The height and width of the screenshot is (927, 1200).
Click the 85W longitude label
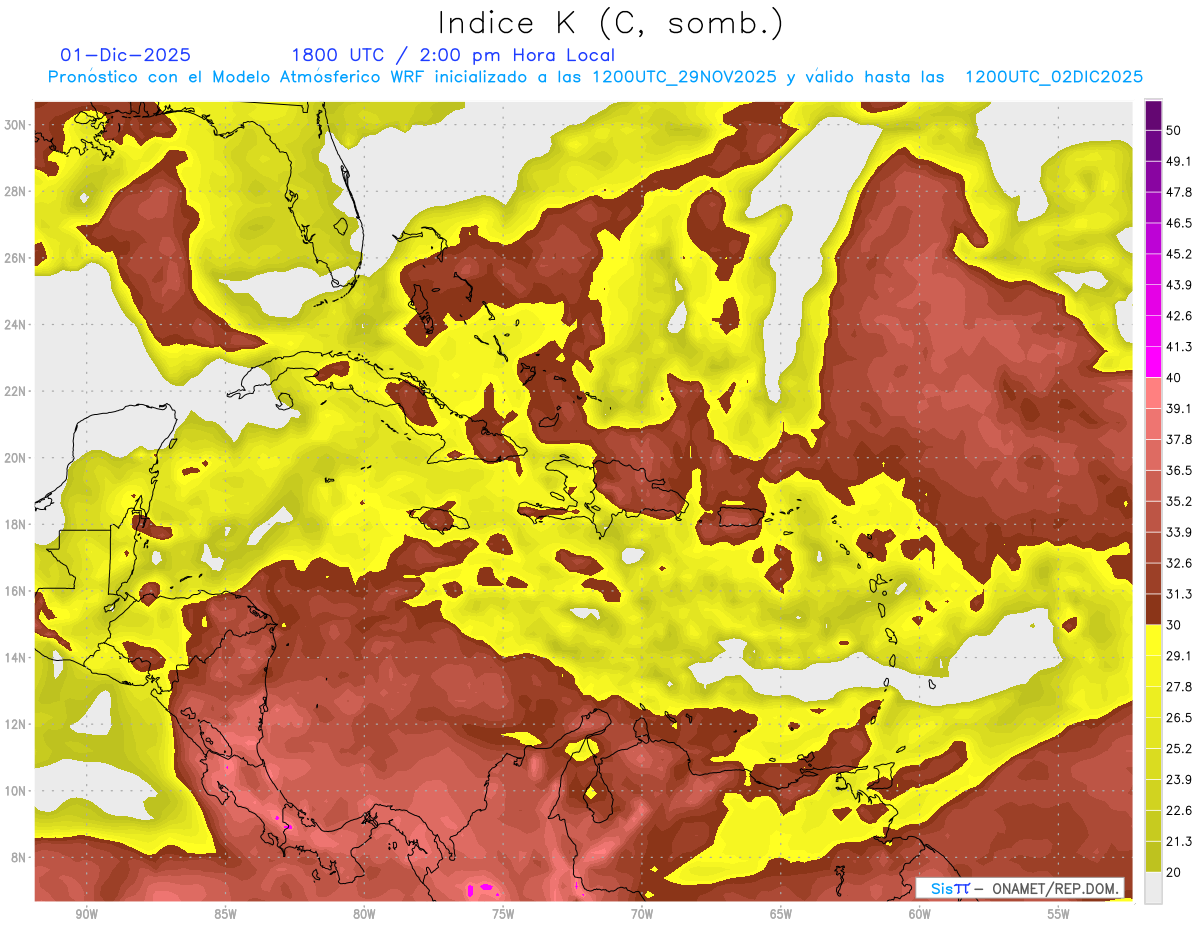pos(225,914)
